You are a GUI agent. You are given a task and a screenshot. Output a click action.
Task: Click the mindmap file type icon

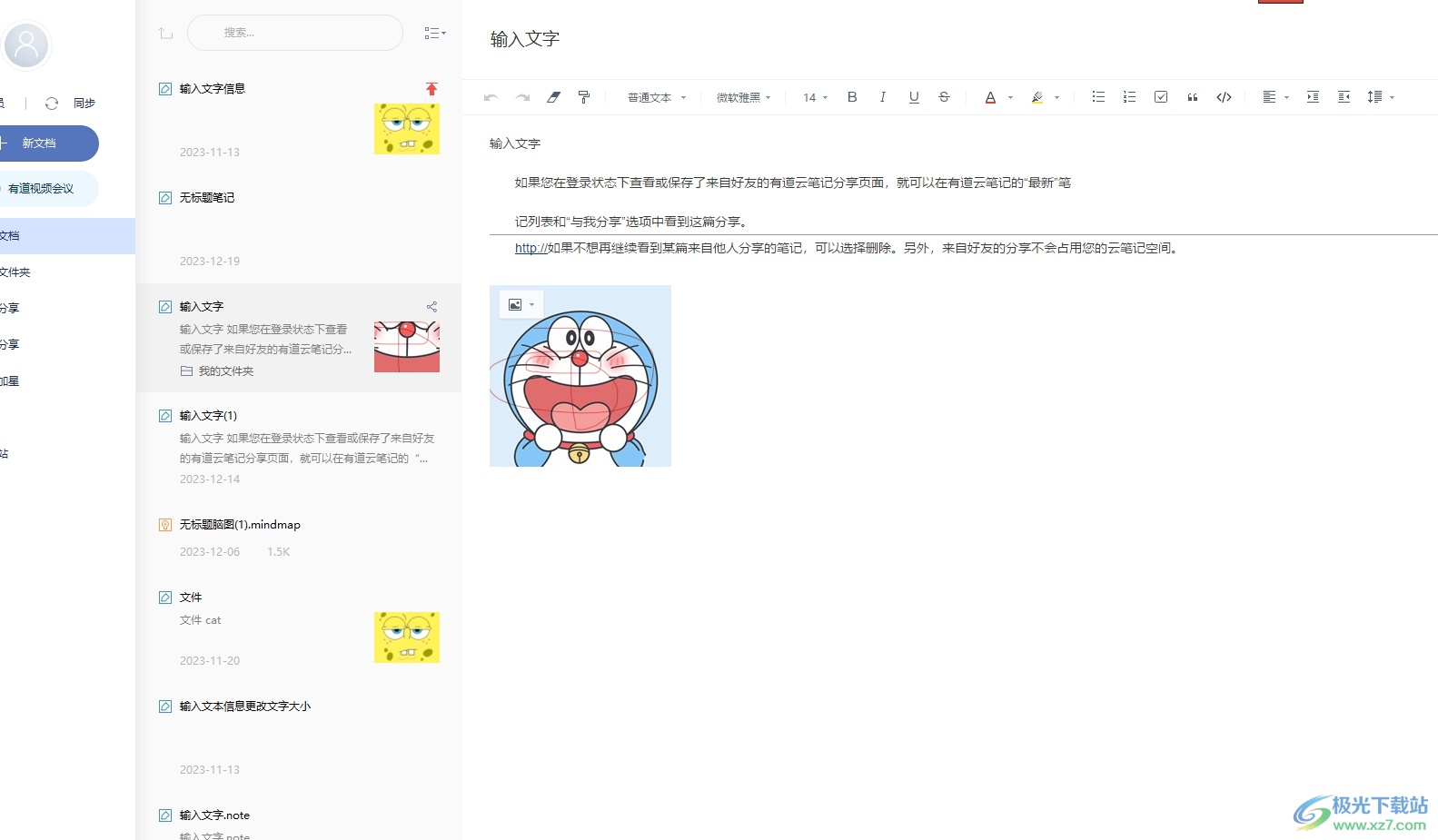(x=165, y=525)
